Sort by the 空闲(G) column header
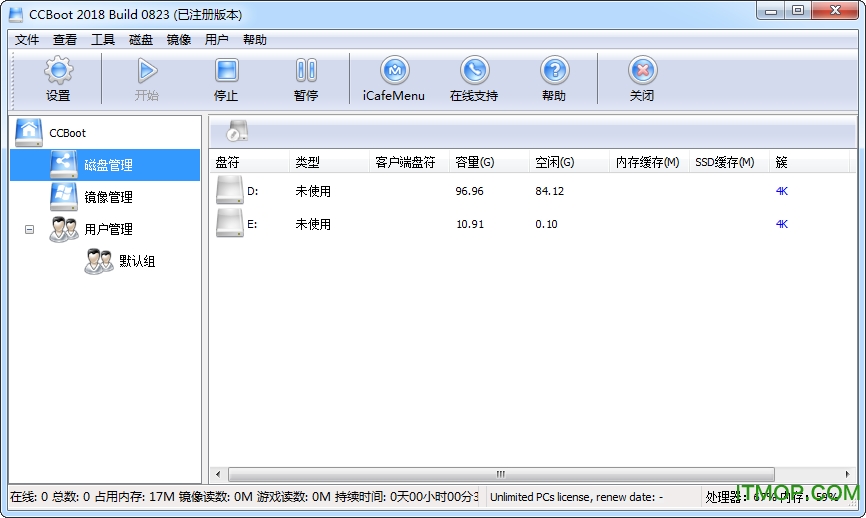Screen dimensions: 866x518 click(x=569, y=162)
